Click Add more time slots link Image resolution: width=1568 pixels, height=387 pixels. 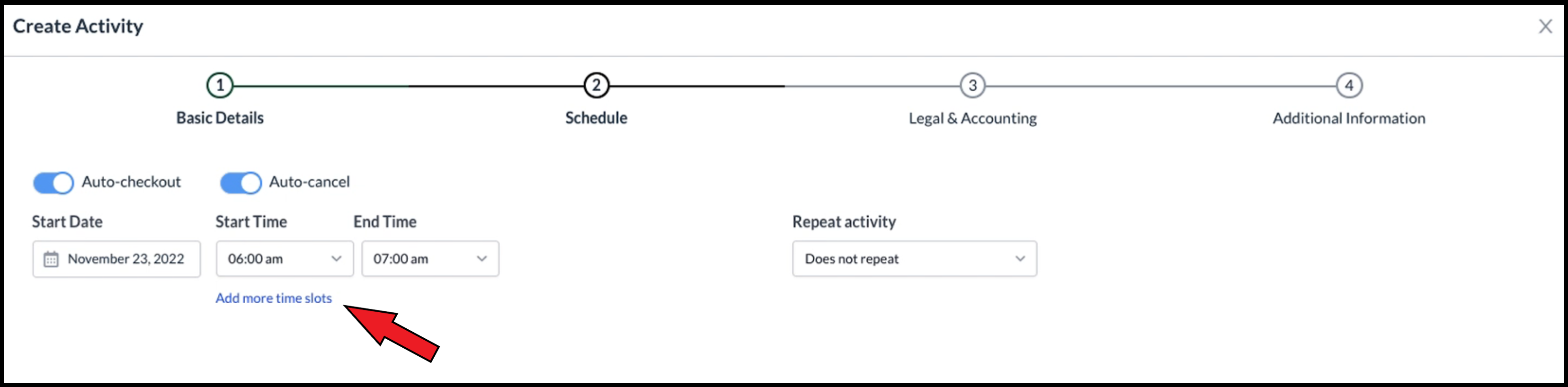pos(273,298)
